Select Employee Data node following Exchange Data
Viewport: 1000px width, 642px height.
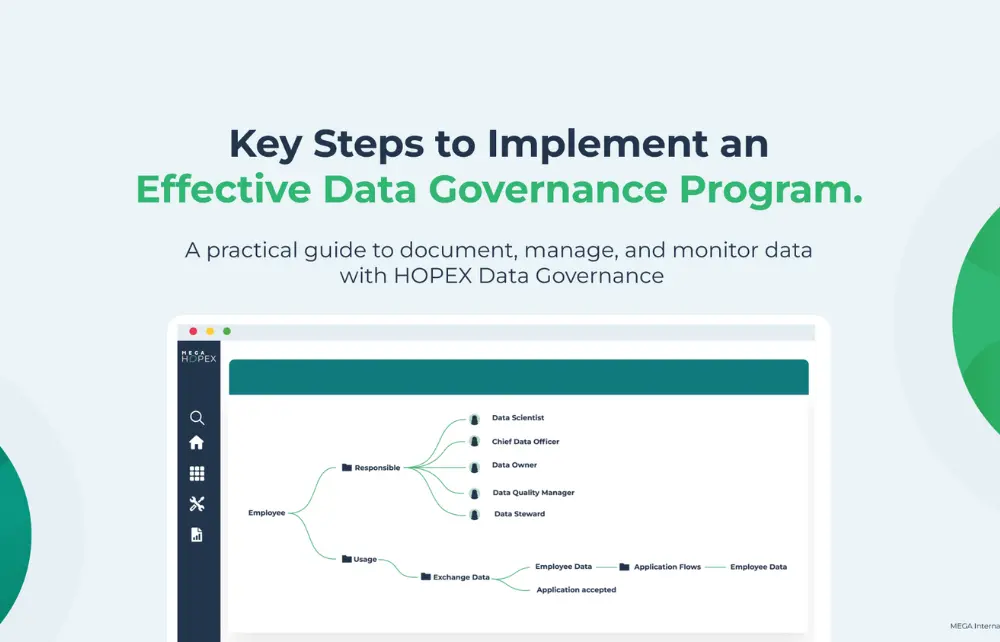pos(563,566)
